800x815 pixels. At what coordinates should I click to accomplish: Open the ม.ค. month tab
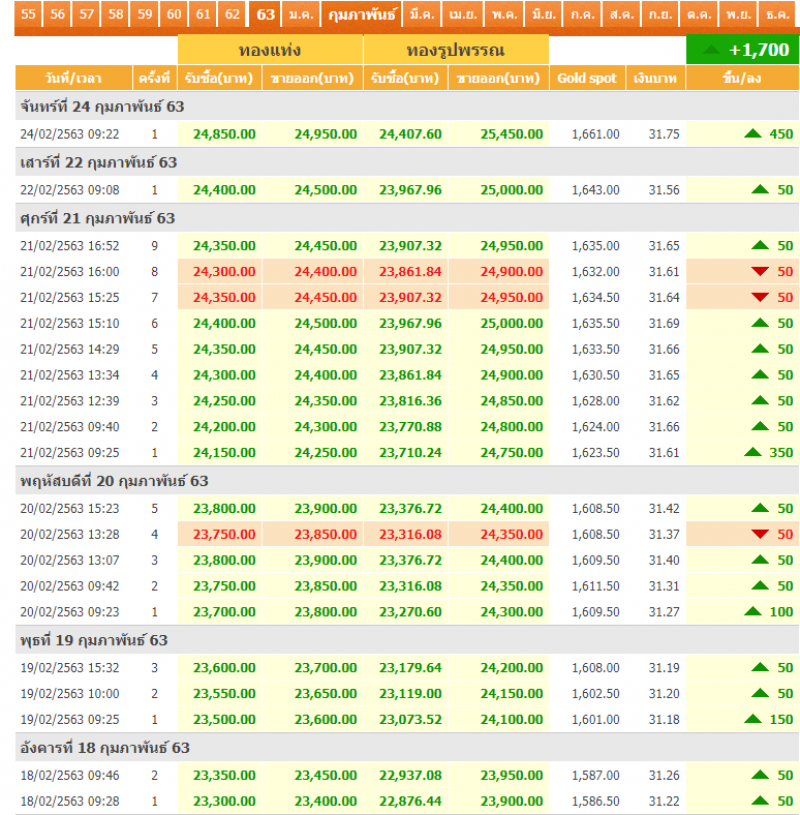point(300,14)
